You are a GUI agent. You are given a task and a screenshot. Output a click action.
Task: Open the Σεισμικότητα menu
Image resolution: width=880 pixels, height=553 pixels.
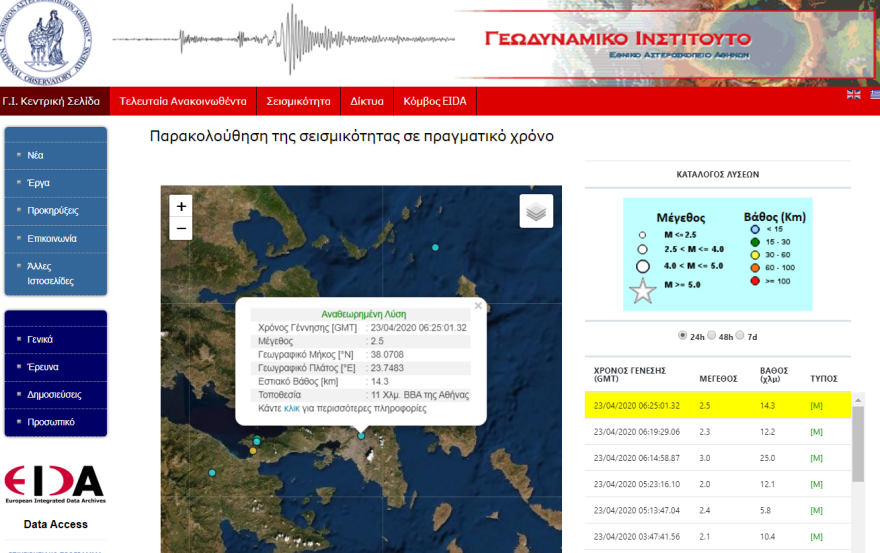point(299,101)
